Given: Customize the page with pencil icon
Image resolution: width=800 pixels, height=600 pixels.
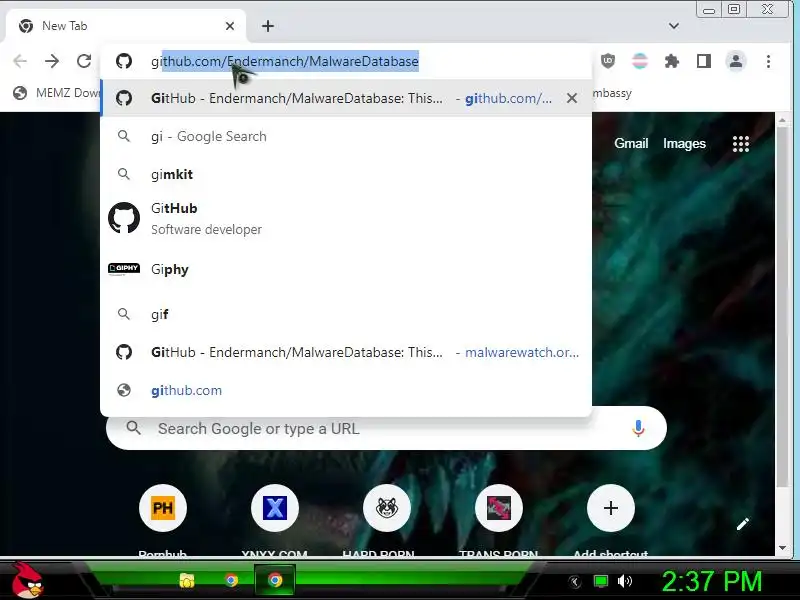Looking at the screenshot, I should pos(742,523).
